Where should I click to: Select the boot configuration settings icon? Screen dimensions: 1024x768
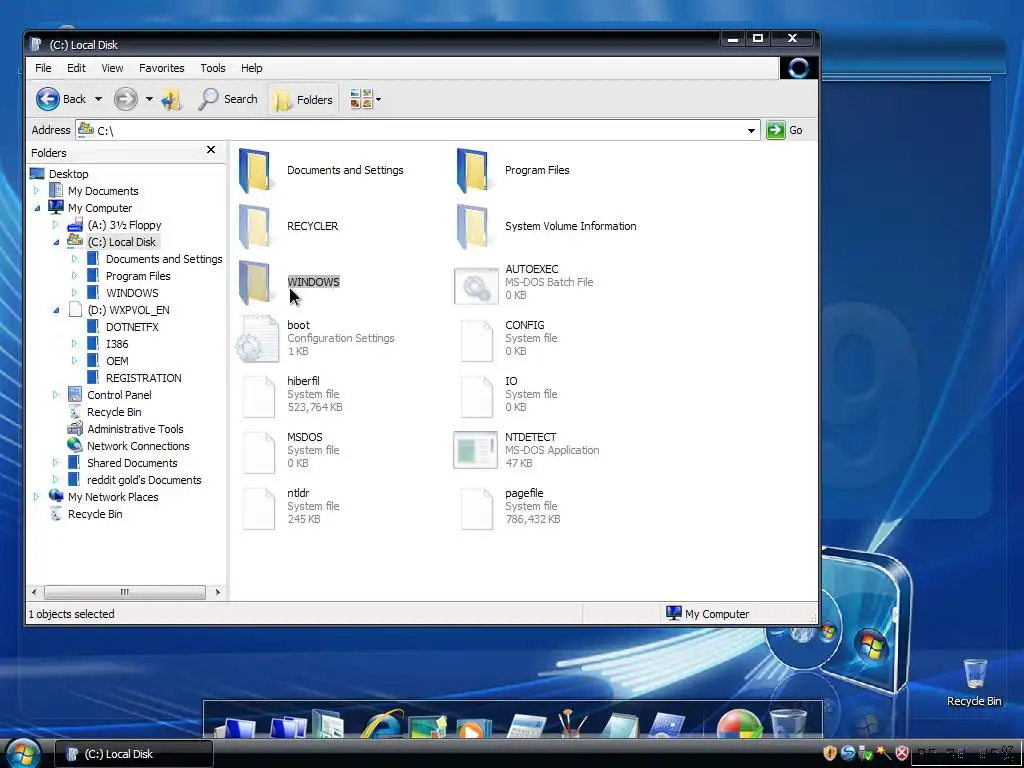pos(257,339)
